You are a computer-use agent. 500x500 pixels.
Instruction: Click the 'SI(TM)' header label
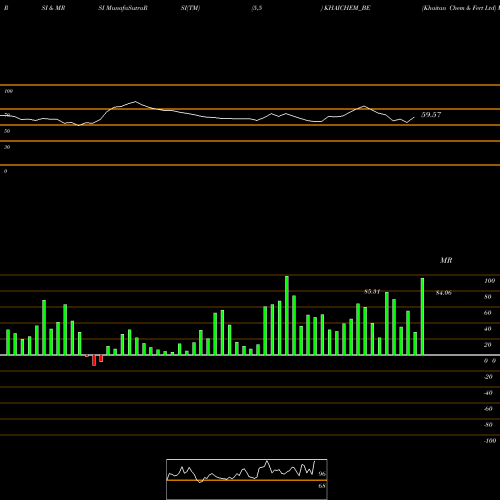click(x=190, y=8)
